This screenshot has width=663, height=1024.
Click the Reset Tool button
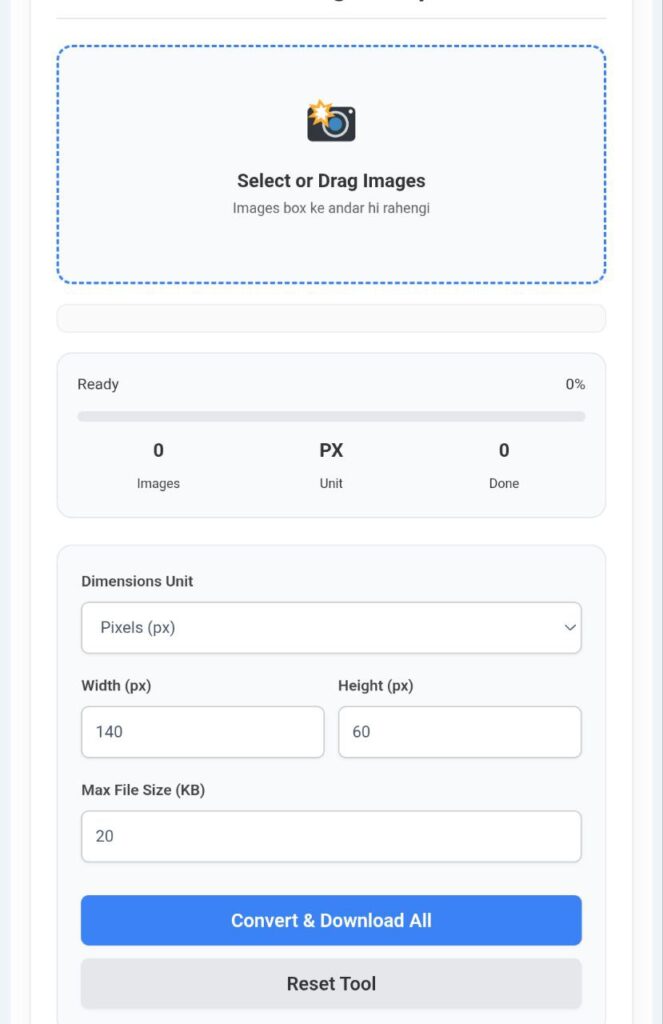[x=331, y=983]
